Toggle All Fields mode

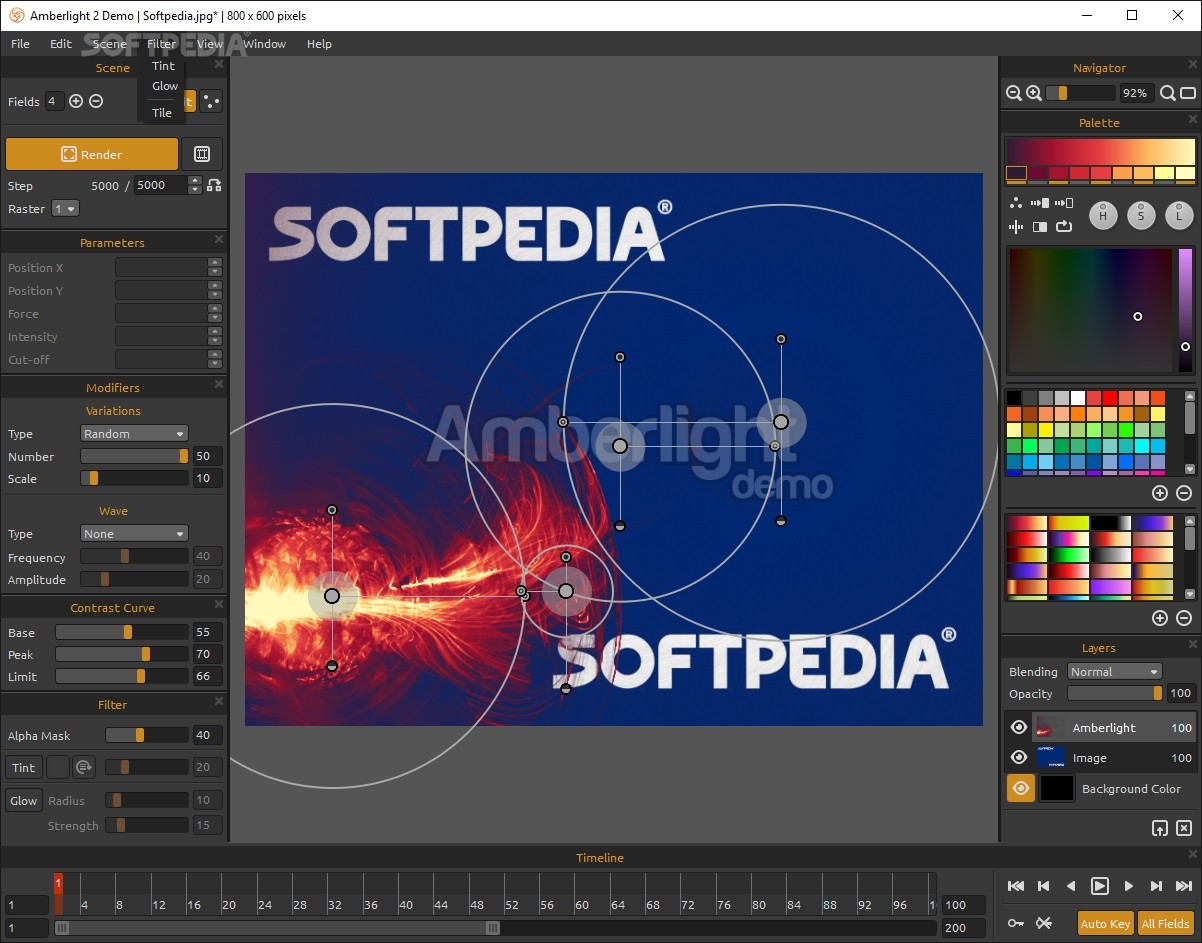1166,923
